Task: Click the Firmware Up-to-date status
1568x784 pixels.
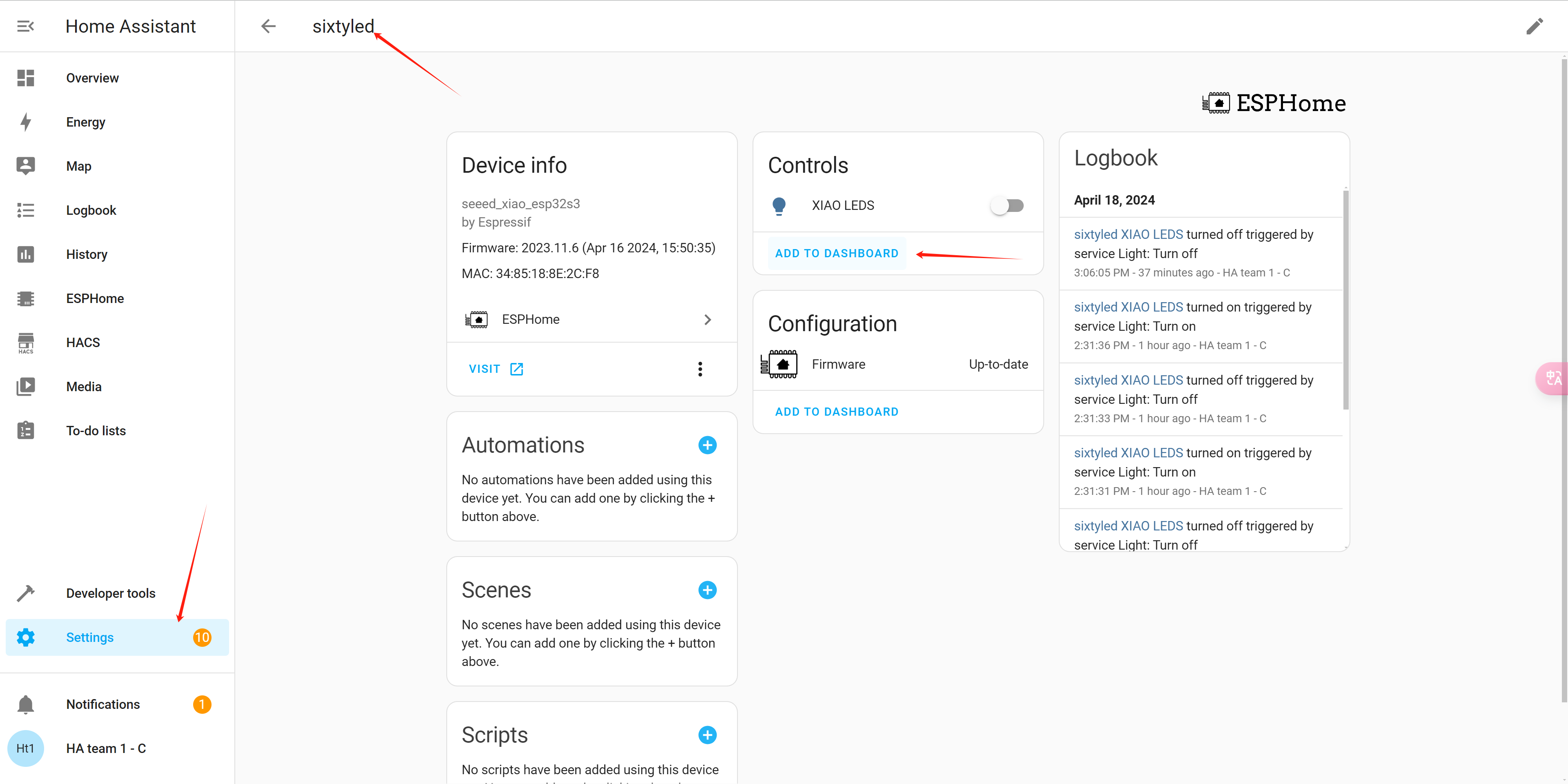Action: tap(998, 364)
